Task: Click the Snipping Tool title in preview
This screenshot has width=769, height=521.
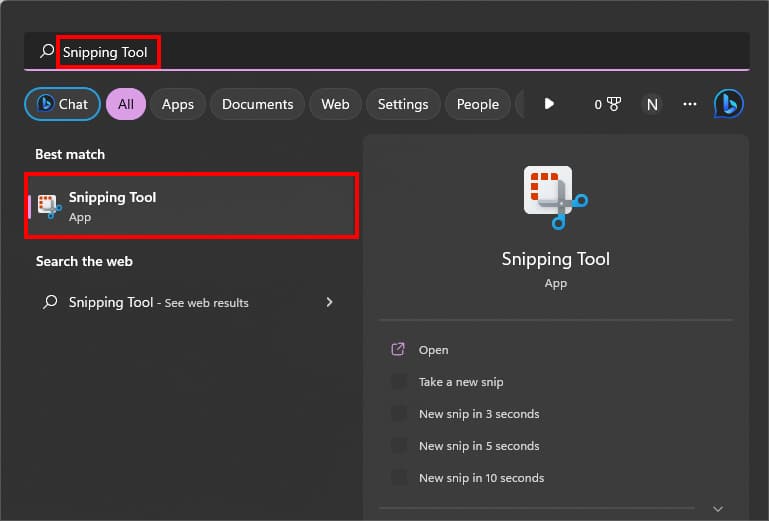Action: pyautogui.click(x=556, y=259)
